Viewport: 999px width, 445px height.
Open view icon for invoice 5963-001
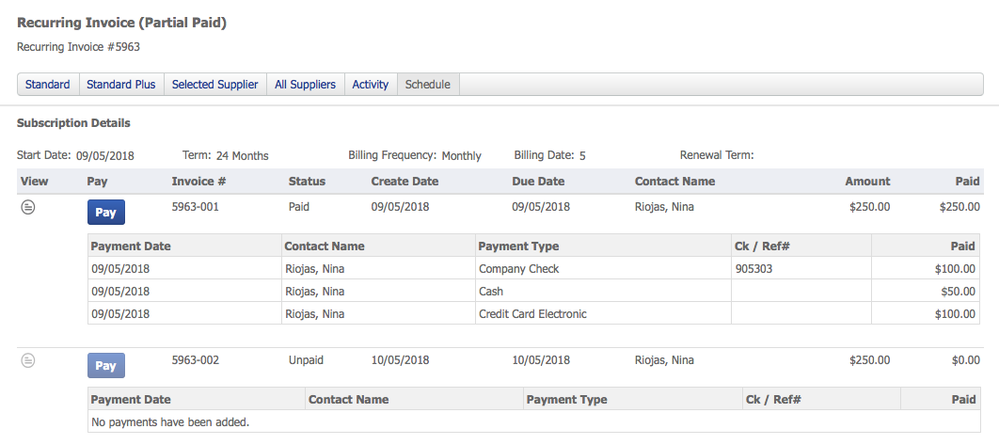click(x=28, y=208)
